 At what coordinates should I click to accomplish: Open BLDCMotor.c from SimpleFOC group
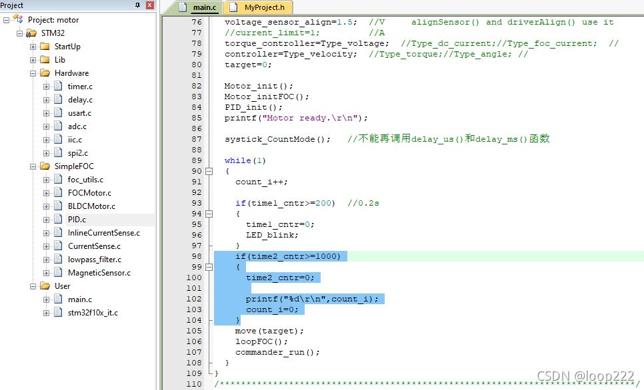point(91,206)
